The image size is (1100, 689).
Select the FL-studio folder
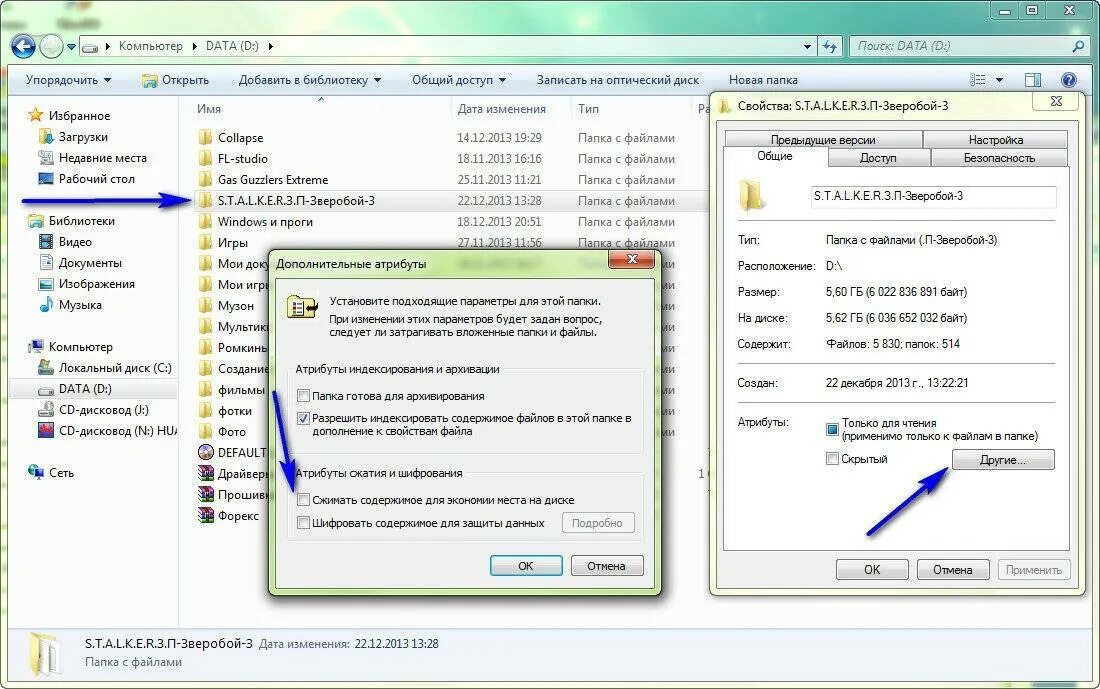tap(242, 159)
